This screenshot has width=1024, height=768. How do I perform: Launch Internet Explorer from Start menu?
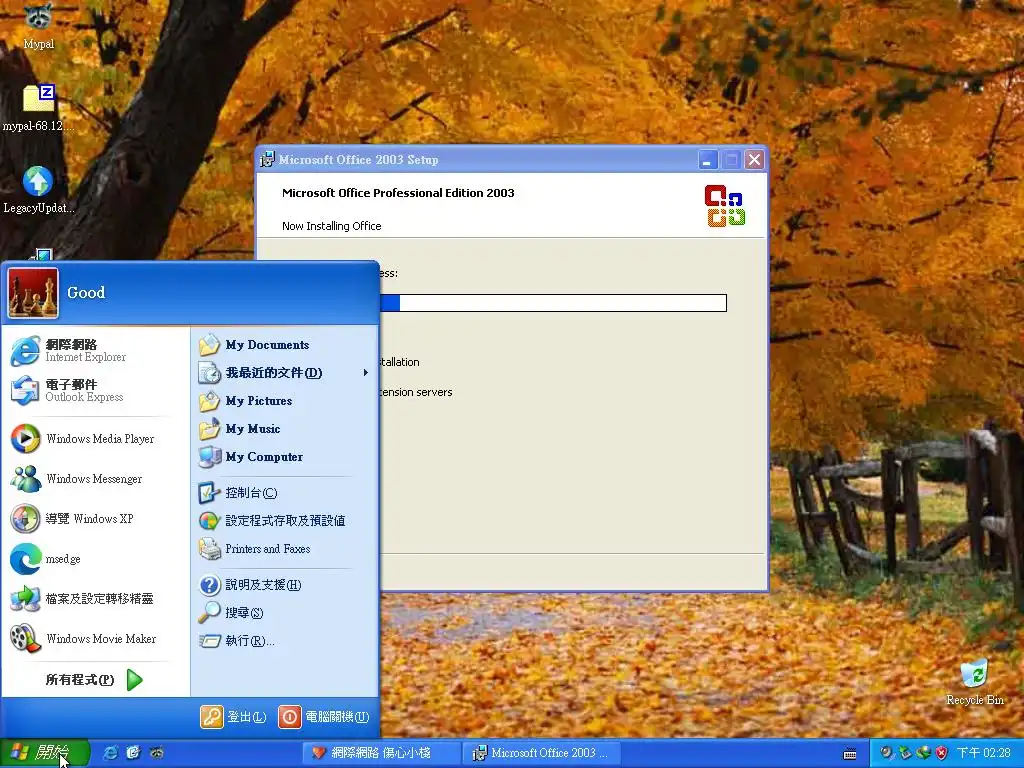click(97, 351)
